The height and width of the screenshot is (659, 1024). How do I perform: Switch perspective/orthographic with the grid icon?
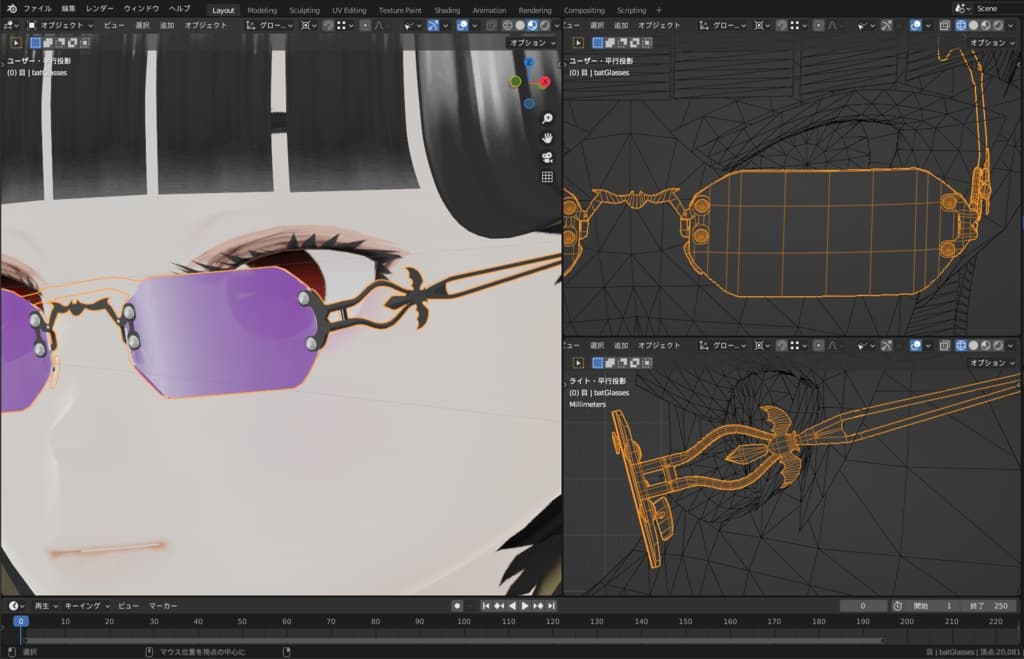(547, 177)
